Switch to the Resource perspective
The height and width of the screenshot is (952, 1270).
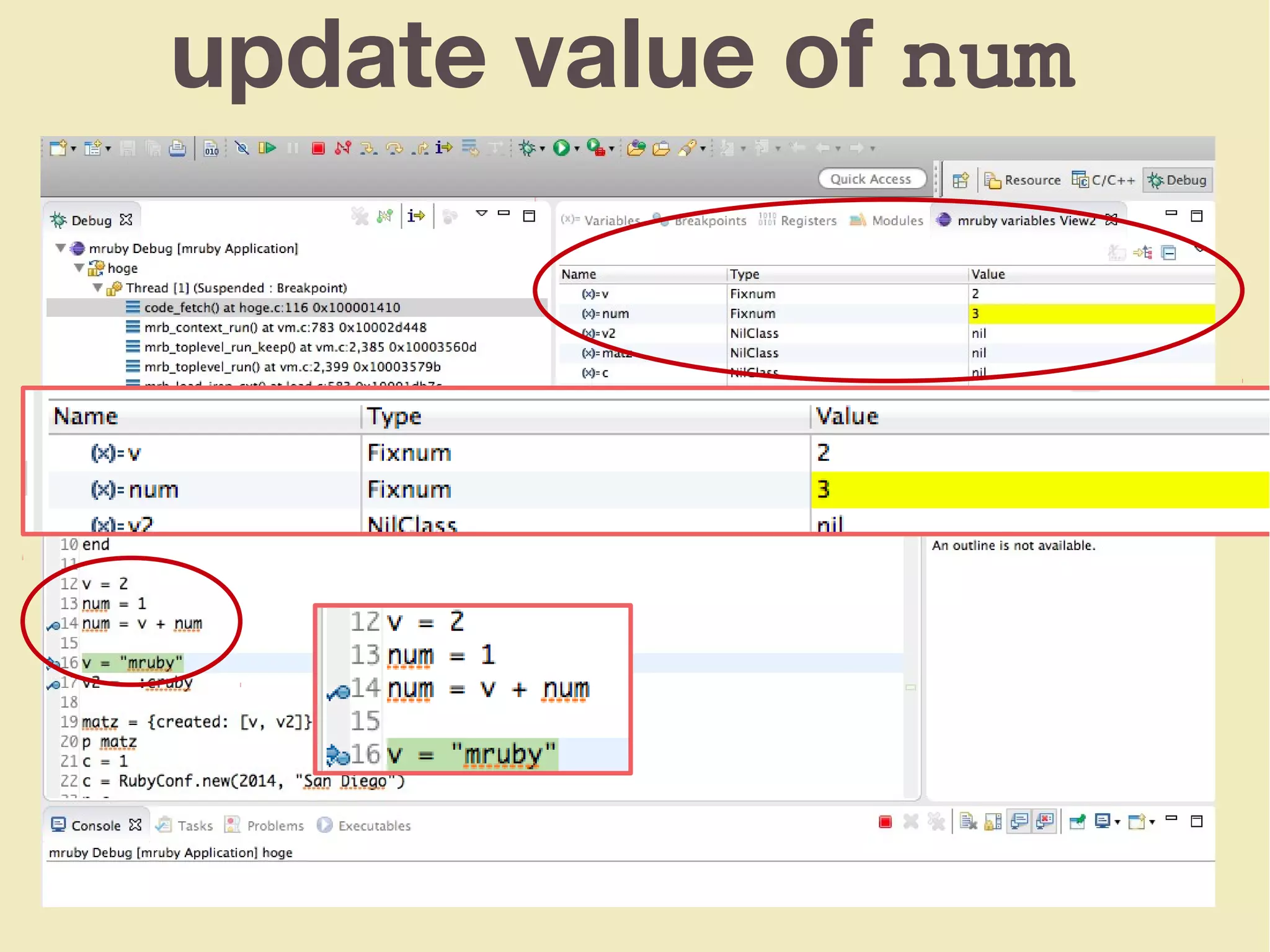pos(1023,180)
